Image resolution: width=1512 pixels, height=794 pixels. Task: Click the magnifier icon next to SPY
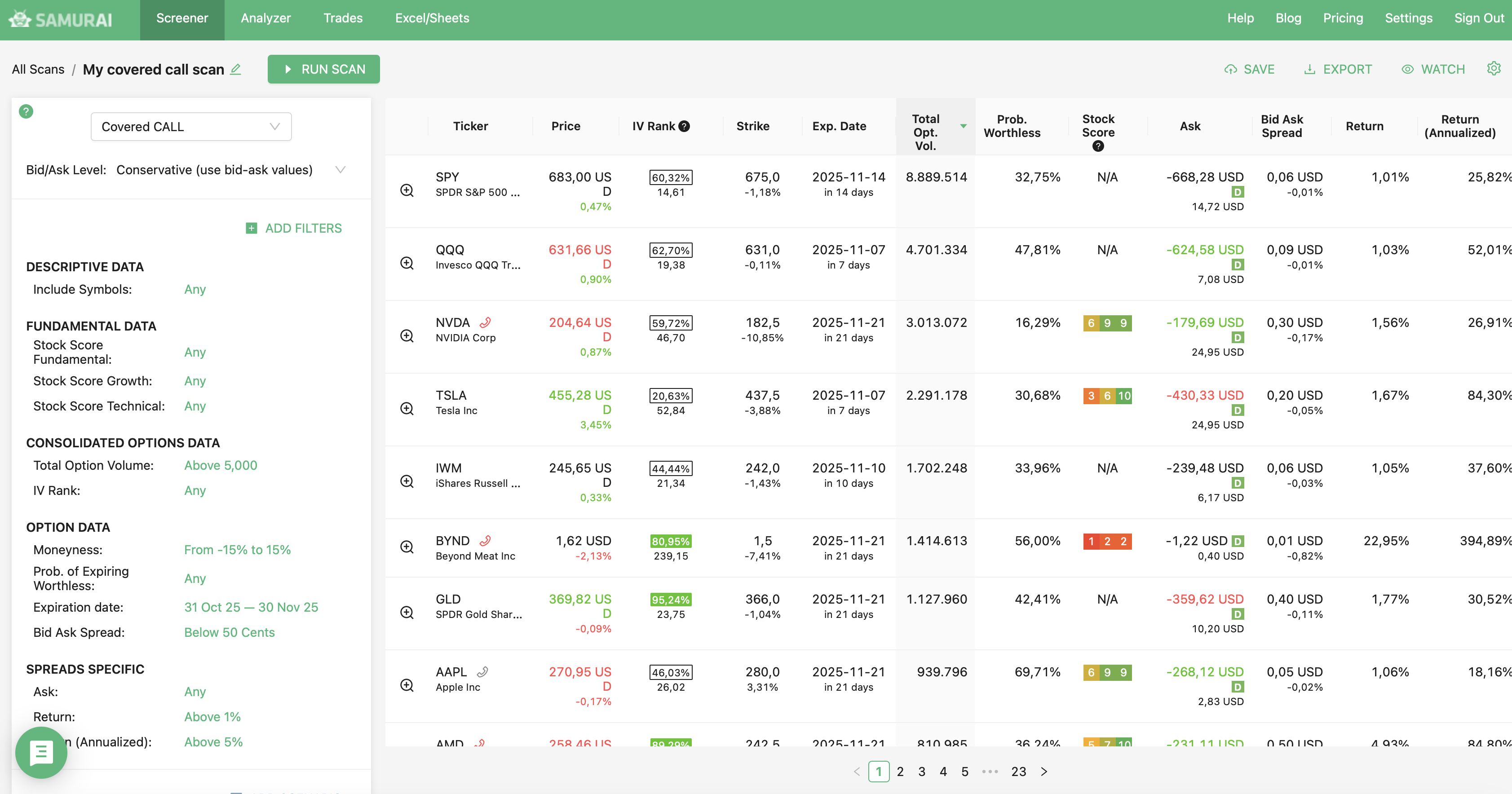coord(407,190)
